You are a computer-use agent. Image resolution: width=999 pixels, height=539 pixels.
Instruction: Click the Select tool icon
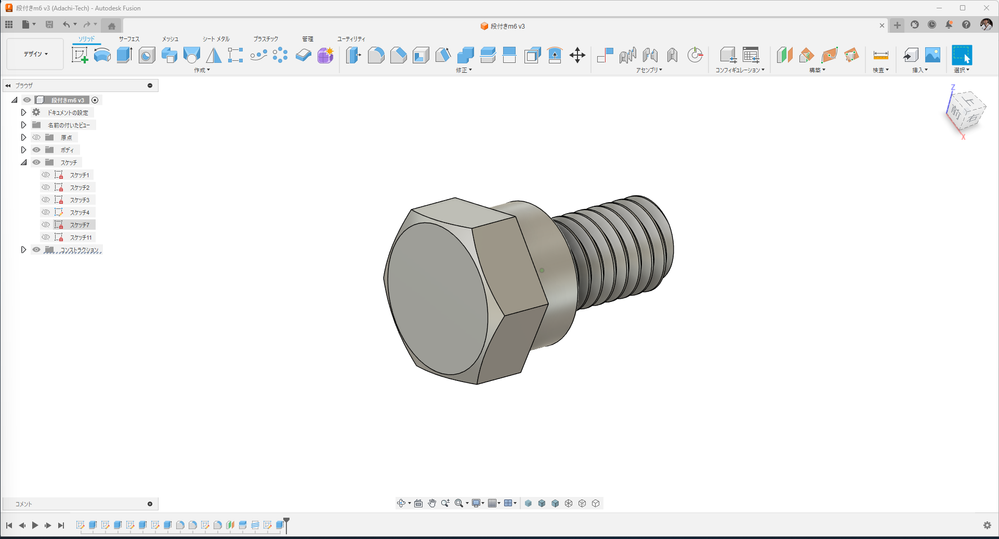tap(961, 55)
